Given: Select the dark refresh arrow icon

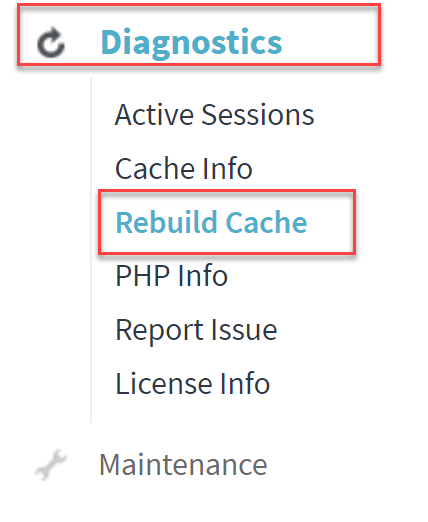Looking at the screenshot, I should pyautogui.click(x=51, y=43).
